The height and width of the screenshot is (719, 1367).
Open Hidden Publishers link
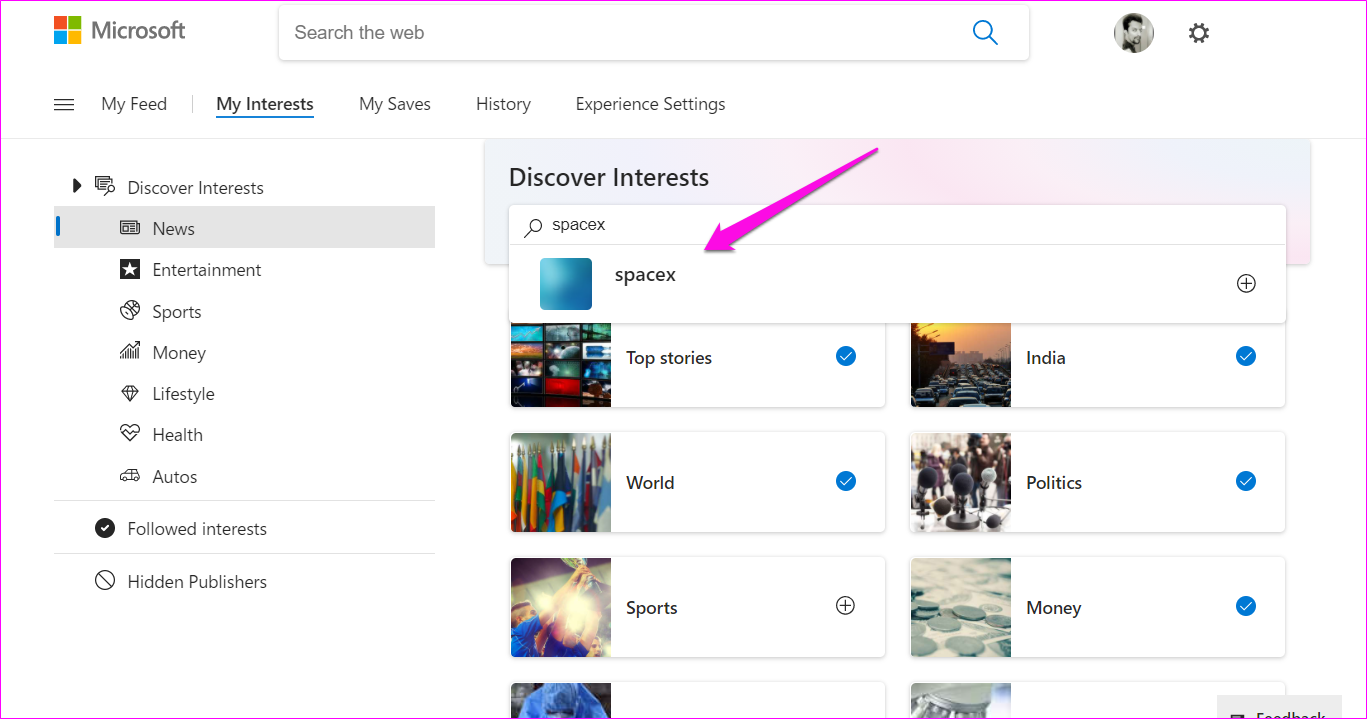point(196,582)
